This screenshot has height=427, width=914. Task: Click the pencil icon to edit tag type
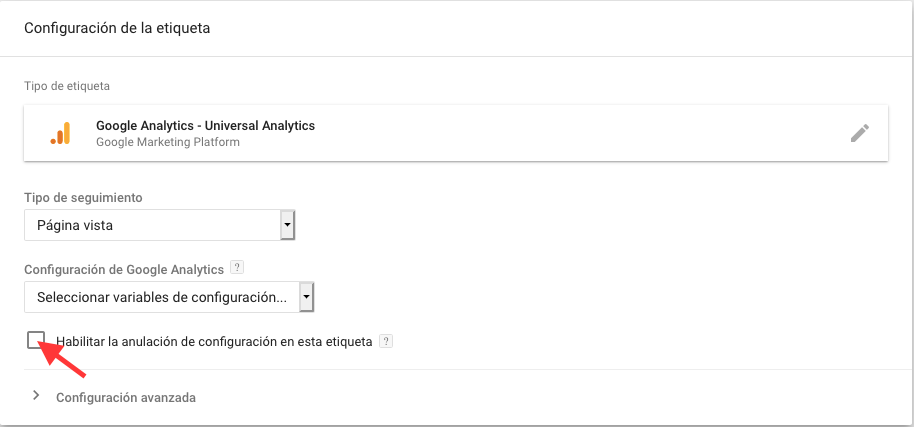860,133
